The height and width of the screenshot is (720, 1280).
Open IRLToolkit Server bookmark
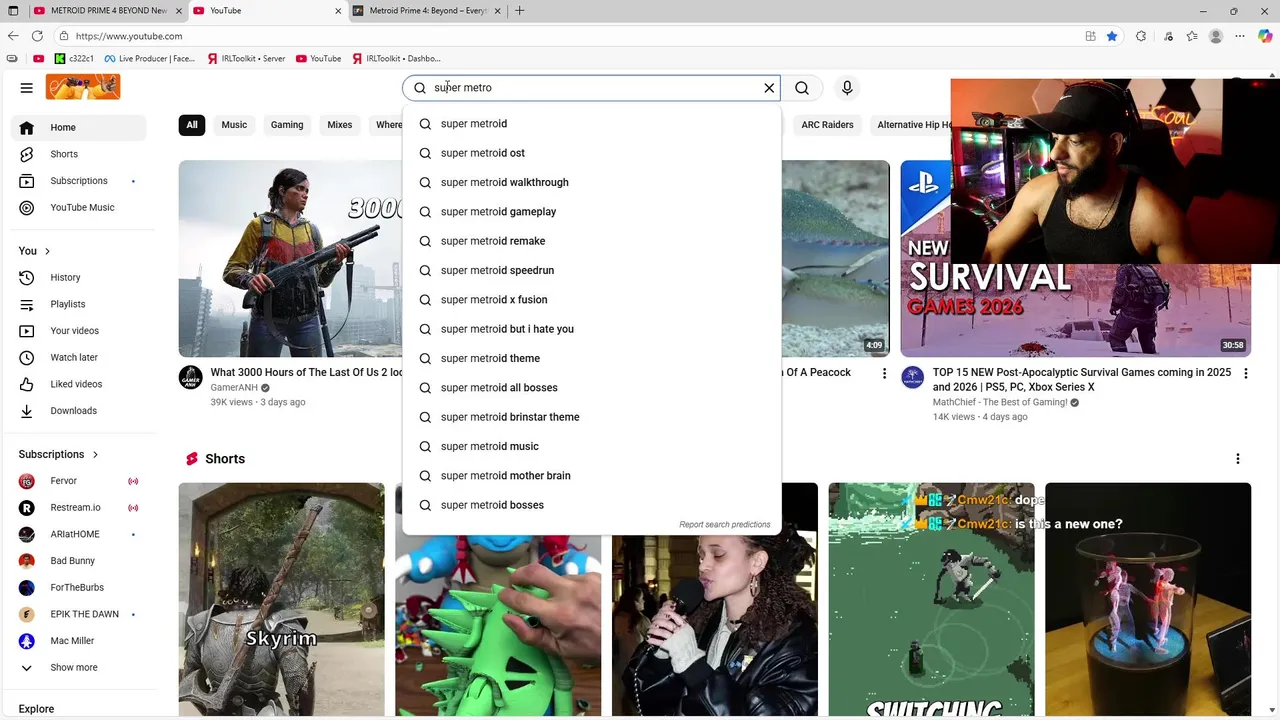pyautogui.click(x=247, y=59)
